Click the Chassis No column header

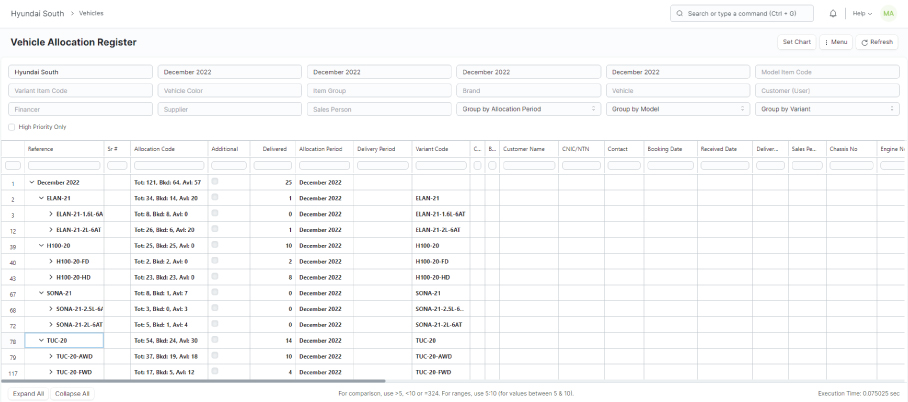(851, 149)
